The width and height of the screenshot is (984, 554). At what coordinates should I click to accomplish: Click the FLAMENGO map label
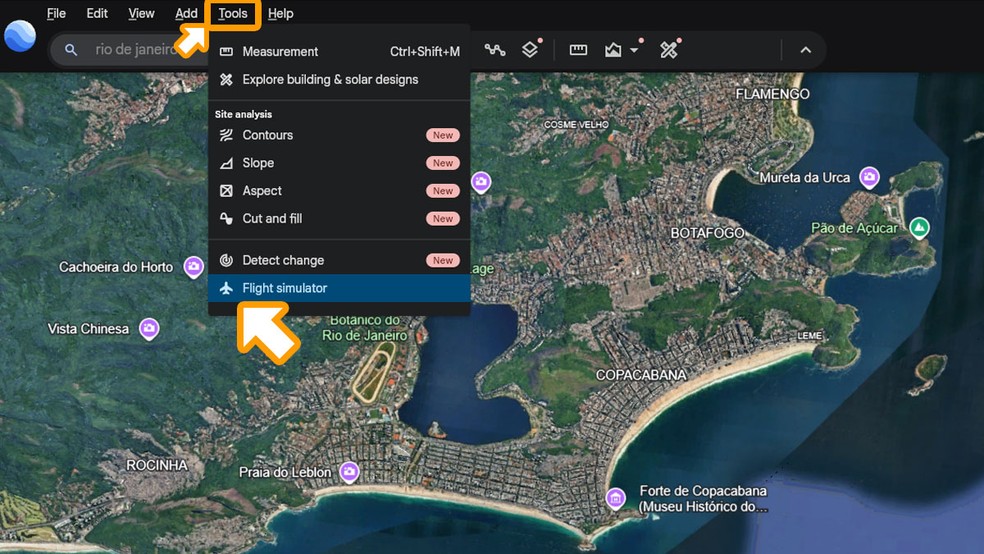tap(773, 94)
